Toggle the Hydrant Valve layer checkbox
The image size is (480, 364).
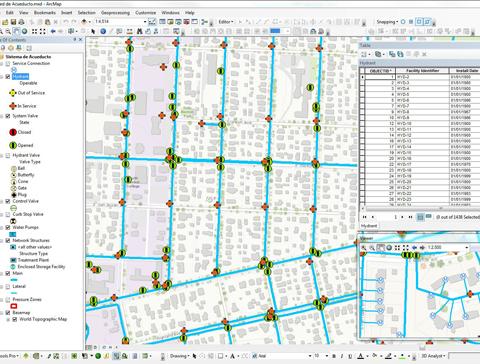click(8, 155)
